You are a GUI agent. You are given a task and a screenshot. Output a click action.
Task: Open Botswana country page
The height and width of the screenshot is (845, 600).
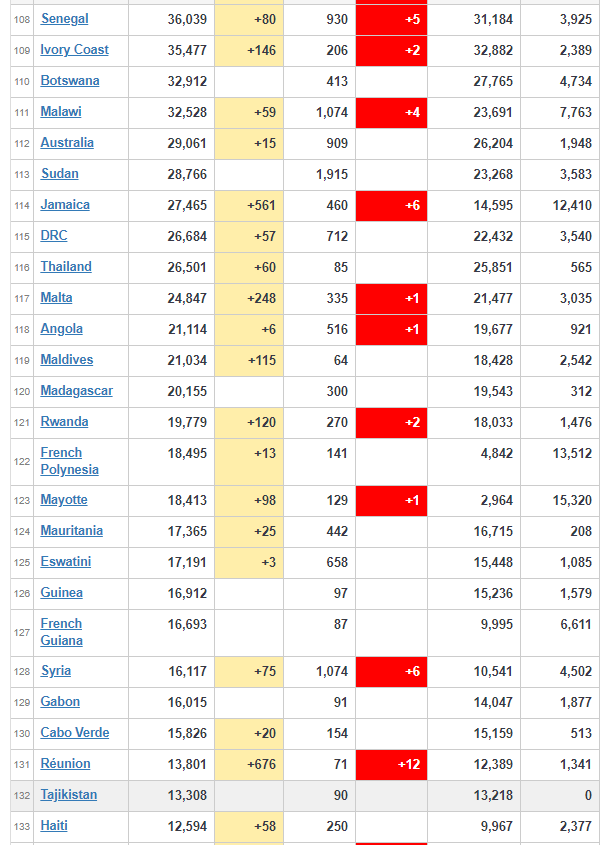tap(69, 81)
